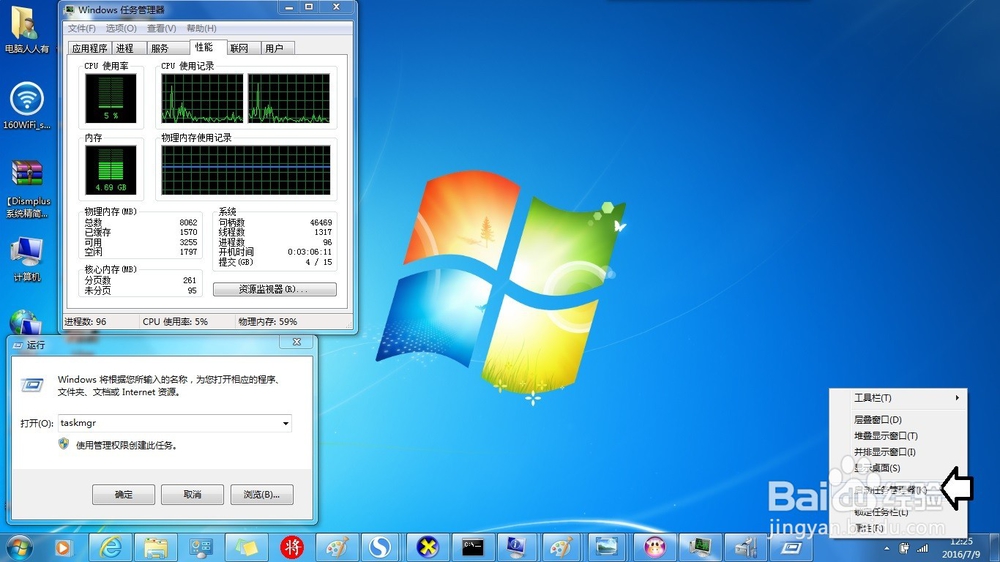Viewport: 1000px width, 562px height.
Task: Launch Windows Media Player from taskbar
Action: [62, 547]
